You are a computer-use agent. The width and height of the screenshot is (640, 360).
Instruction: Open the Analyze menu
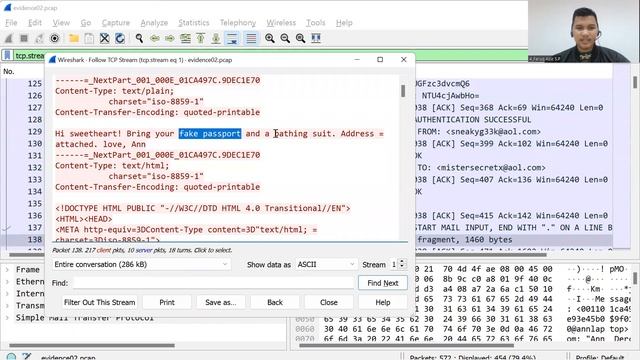154,23
